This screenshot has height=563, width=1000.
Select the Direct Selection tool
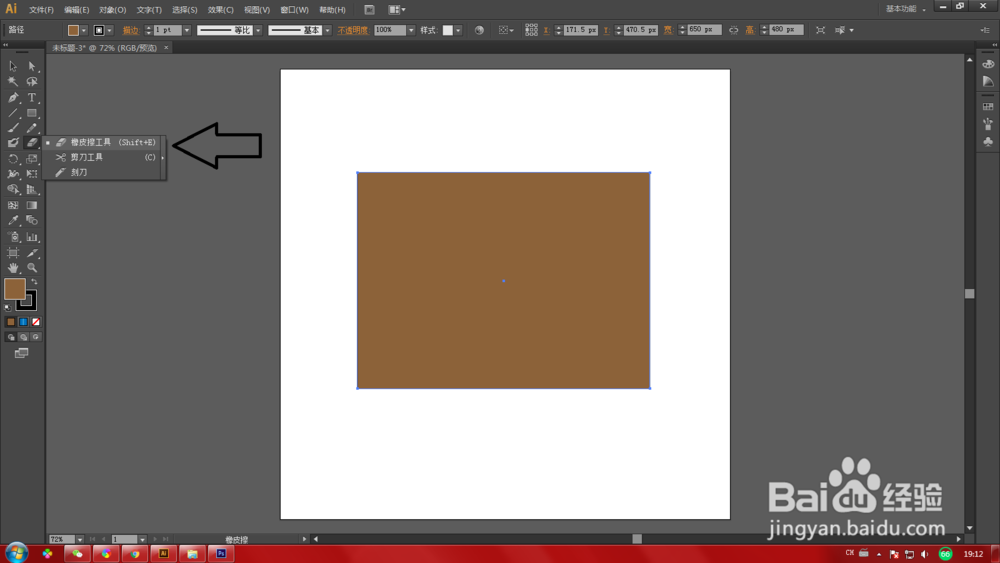point(32,66)
